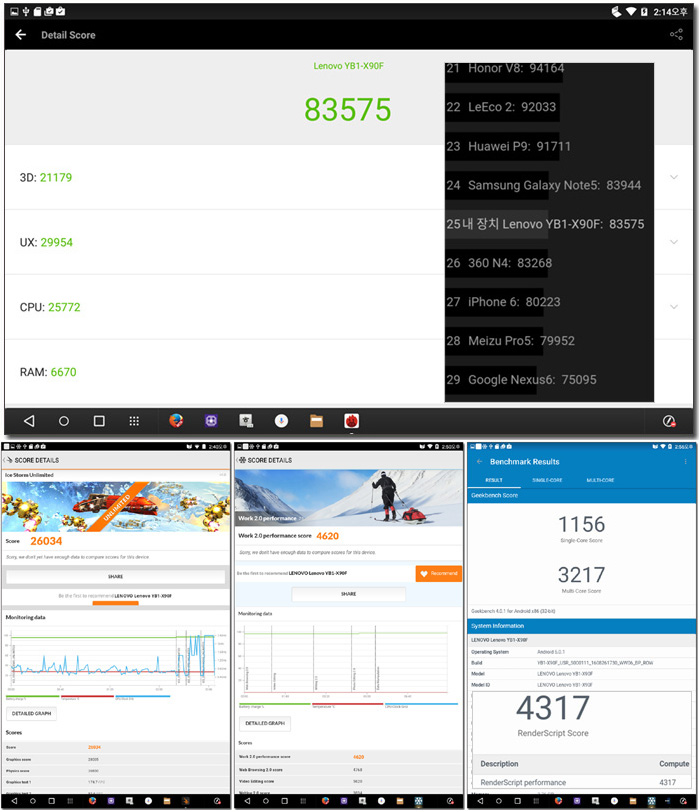Open the file manager folder icon

[x=316, y=420]
